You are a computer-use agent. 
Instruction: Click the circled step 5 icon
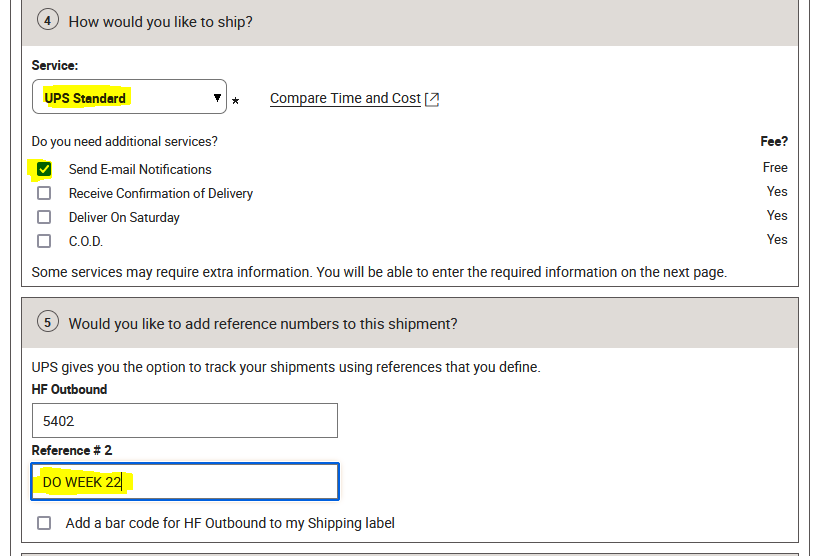(x=47, y=323)
